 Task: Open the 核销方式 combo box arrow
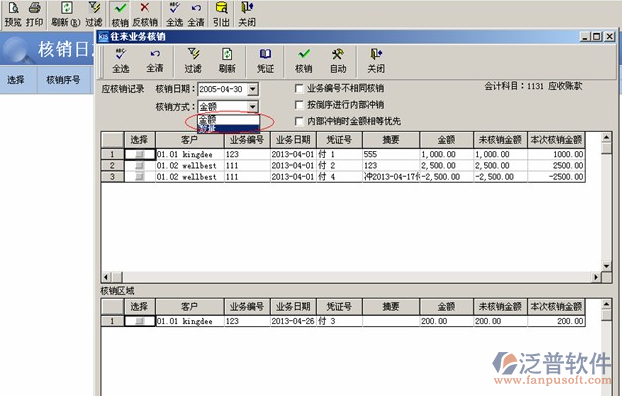coord(253,106)
